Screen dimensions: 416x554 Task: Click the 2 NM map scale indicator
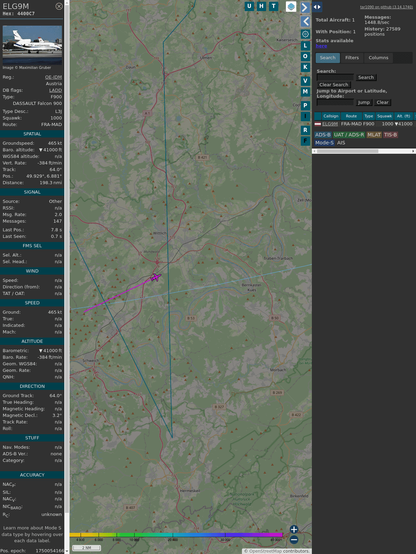86,548
